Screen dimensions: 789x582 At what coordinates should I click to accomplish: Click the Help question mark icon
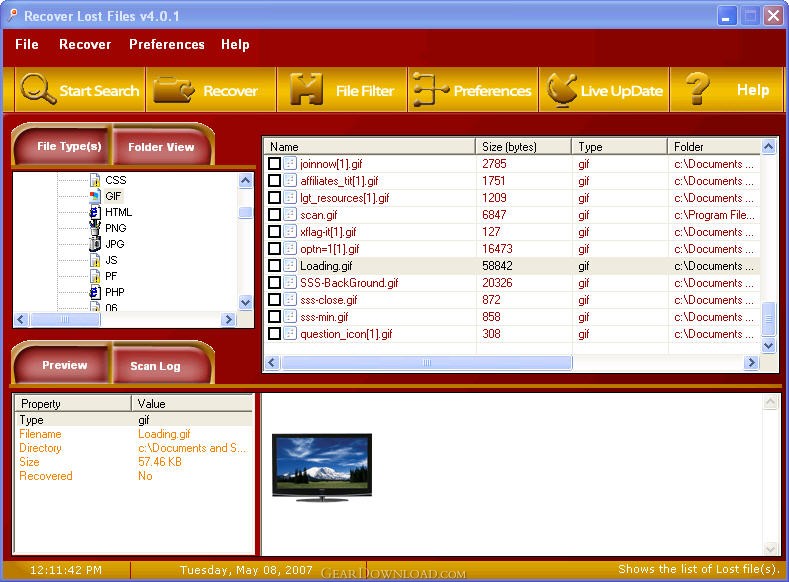point(697,88)
